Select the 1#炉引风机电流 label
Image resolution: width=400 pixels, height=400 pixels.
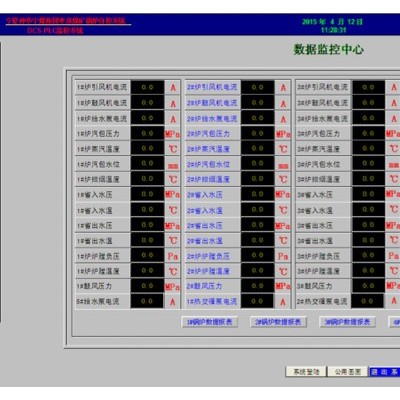[x=103, y=87]
